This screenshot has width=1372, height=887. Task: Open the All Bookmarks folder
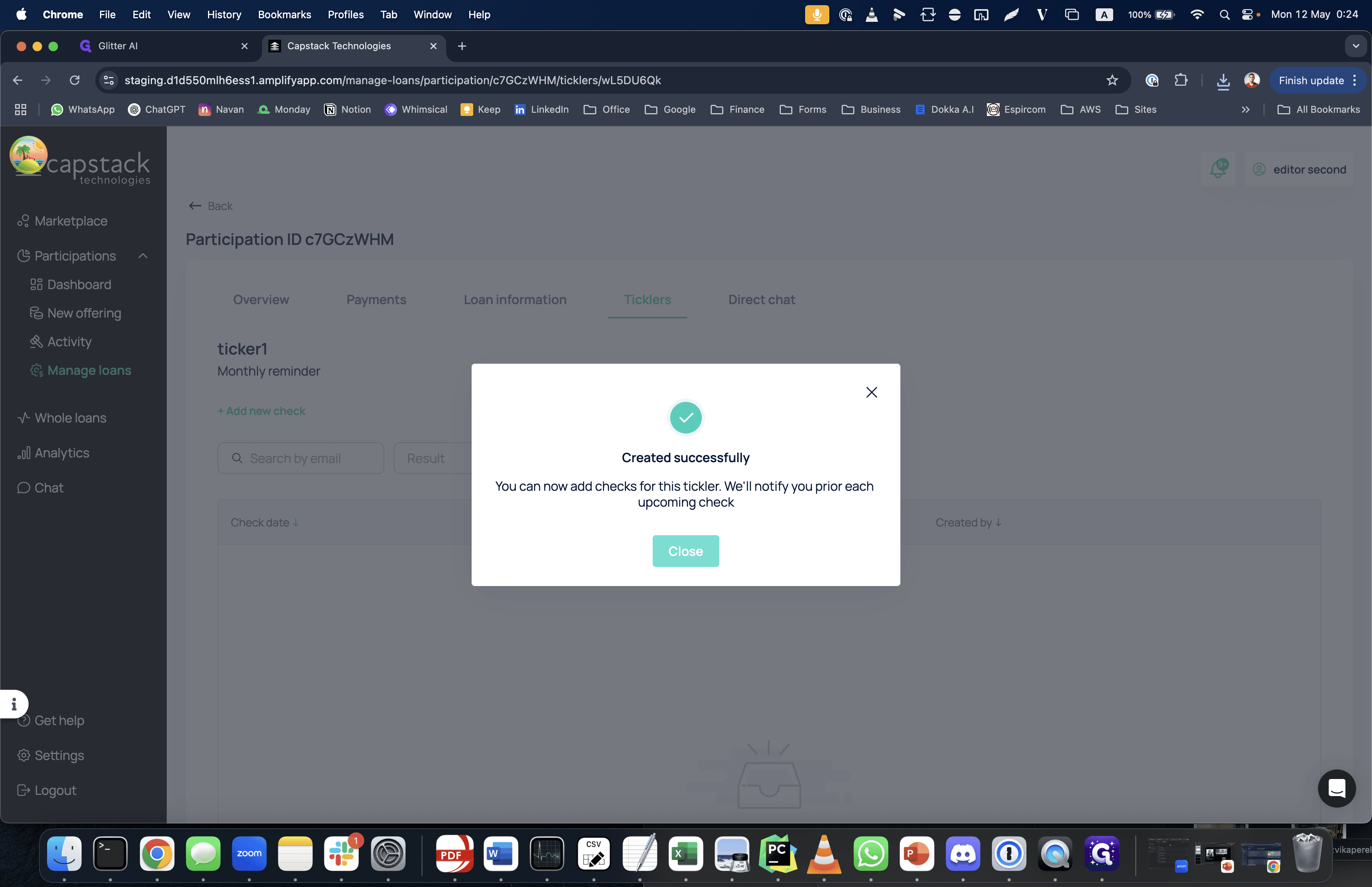point(1318,110)
